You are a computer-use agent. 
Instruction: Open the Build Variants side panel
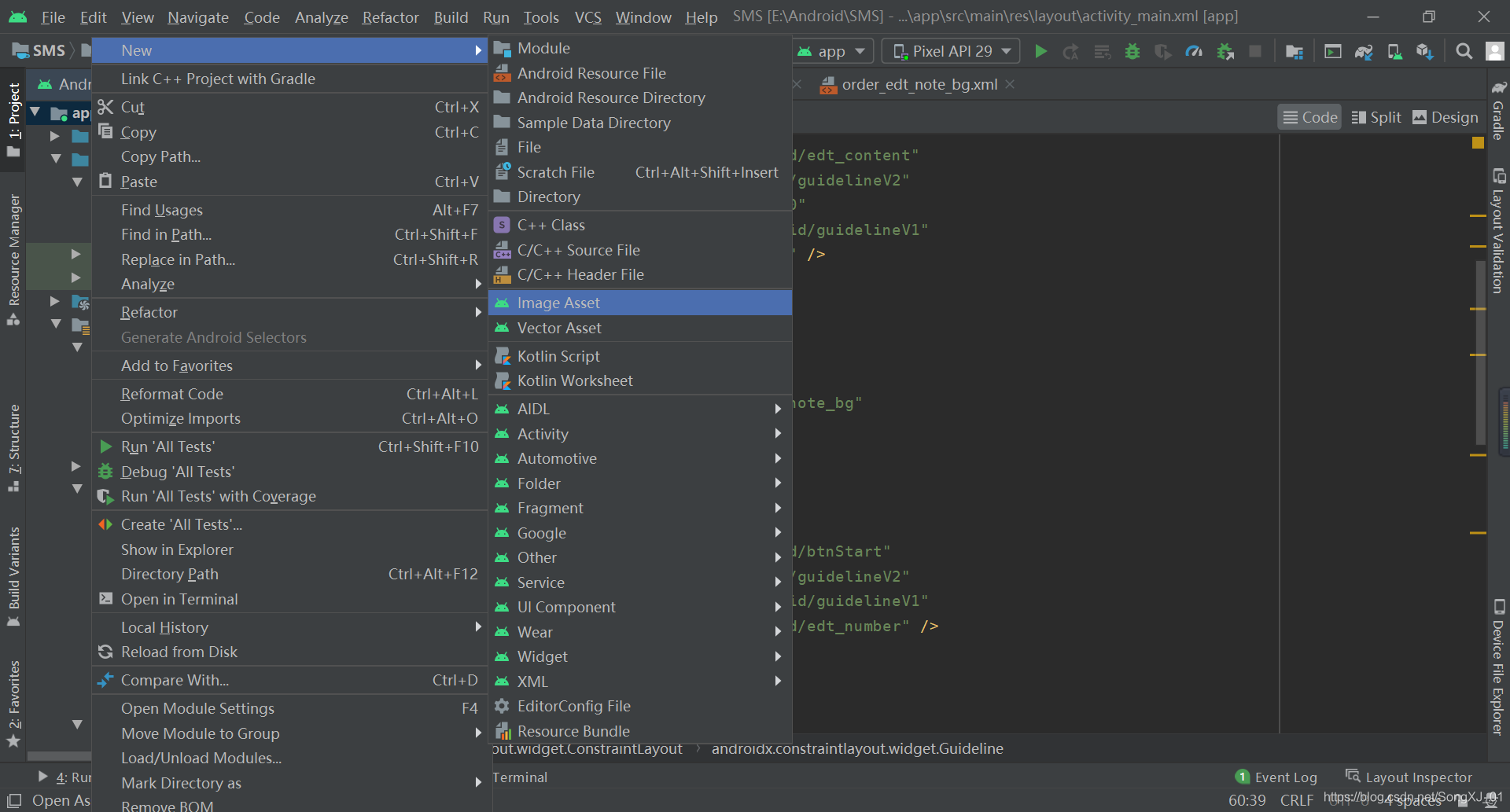coord(13,576)
